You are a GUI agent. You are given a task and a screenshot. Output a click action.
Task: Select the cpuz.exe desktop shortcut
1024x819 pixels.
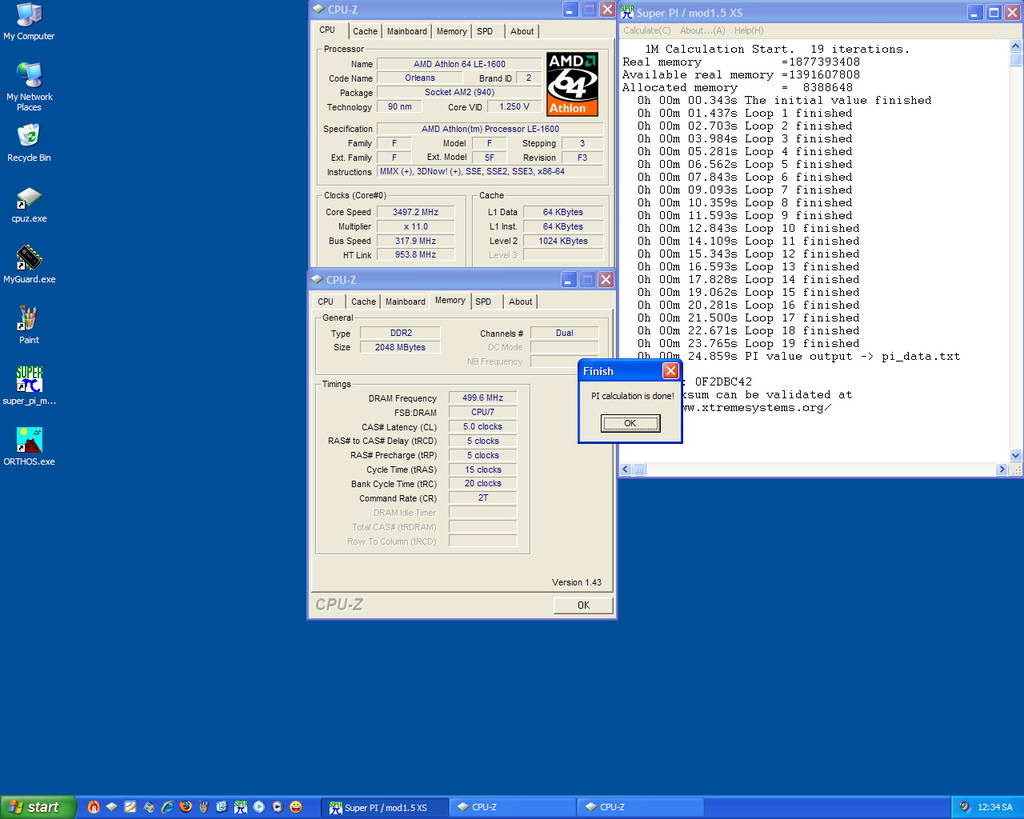[x=29, y=204]
